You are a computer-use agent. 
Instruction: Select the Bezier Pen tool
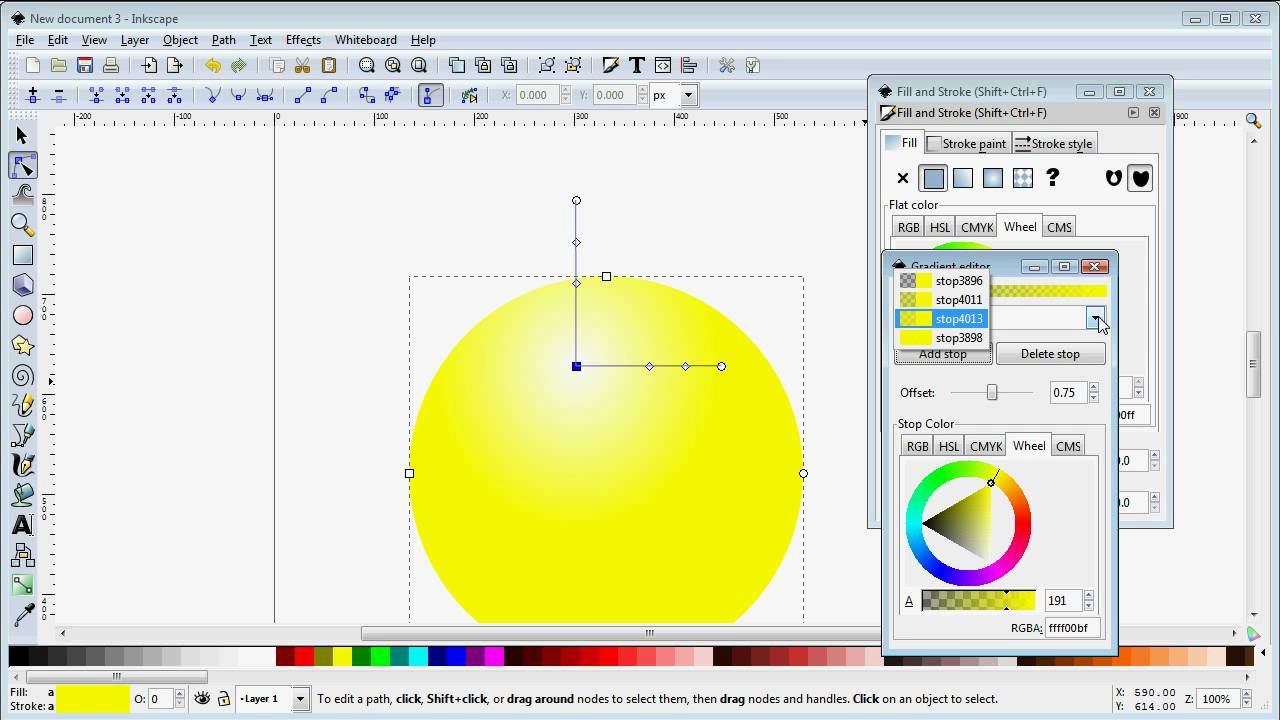(x=22, y=435)
